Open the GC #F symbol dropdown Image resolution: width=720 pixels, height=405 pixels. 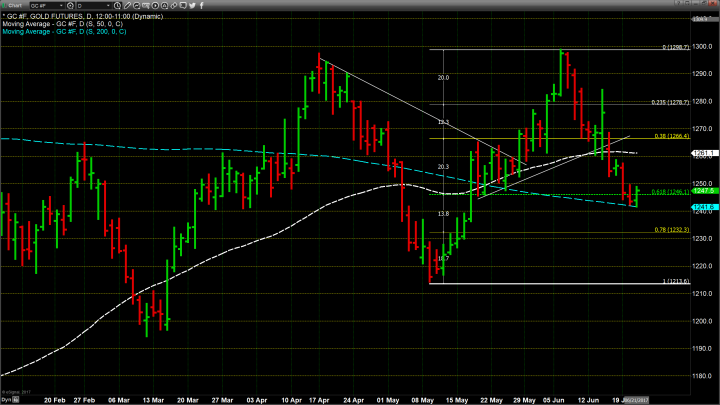tap(47, 6)
